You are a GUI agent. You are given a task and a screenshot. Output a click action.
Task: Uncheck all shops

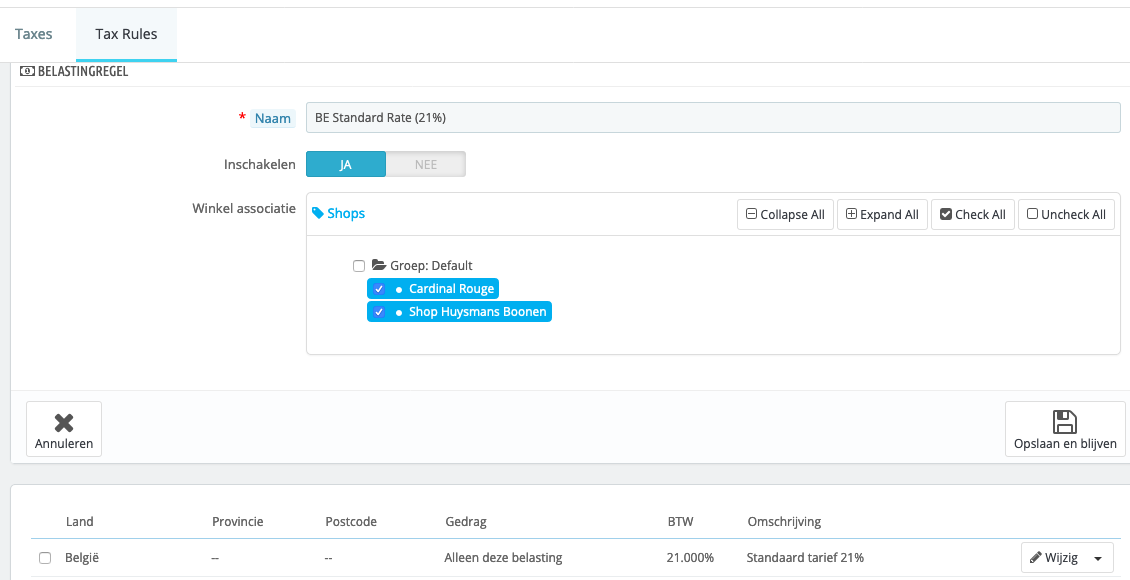click(x=1066, y=214)
